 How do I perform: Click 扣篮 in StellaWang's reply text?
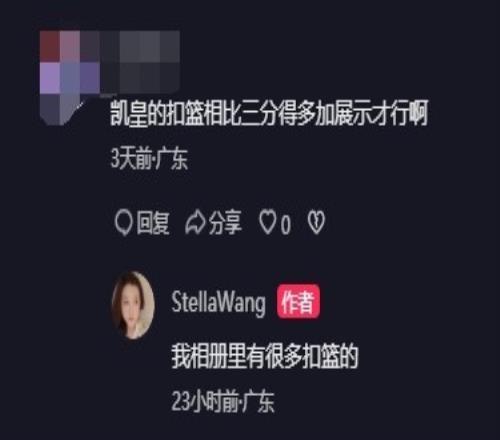click(x=320, y=357)
